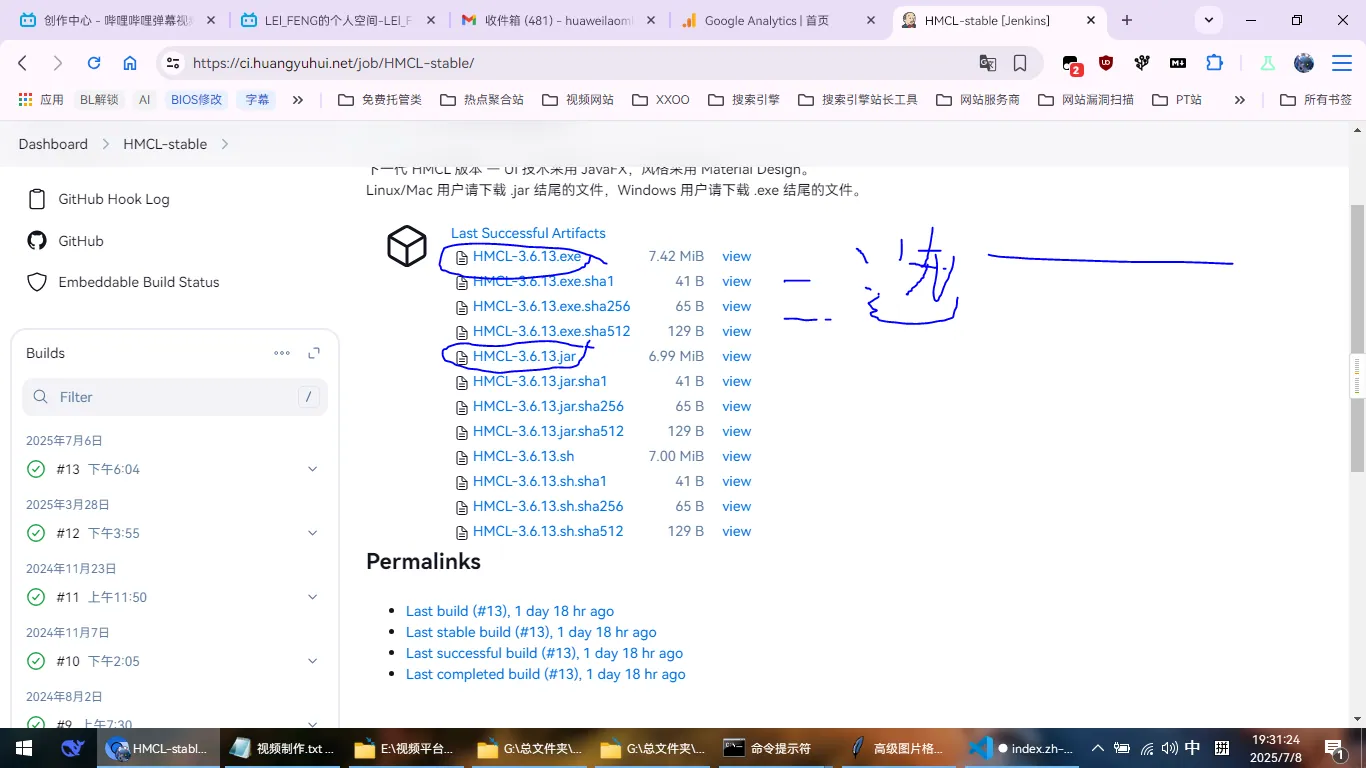Click the Builds filter input field

pos(175,397)
